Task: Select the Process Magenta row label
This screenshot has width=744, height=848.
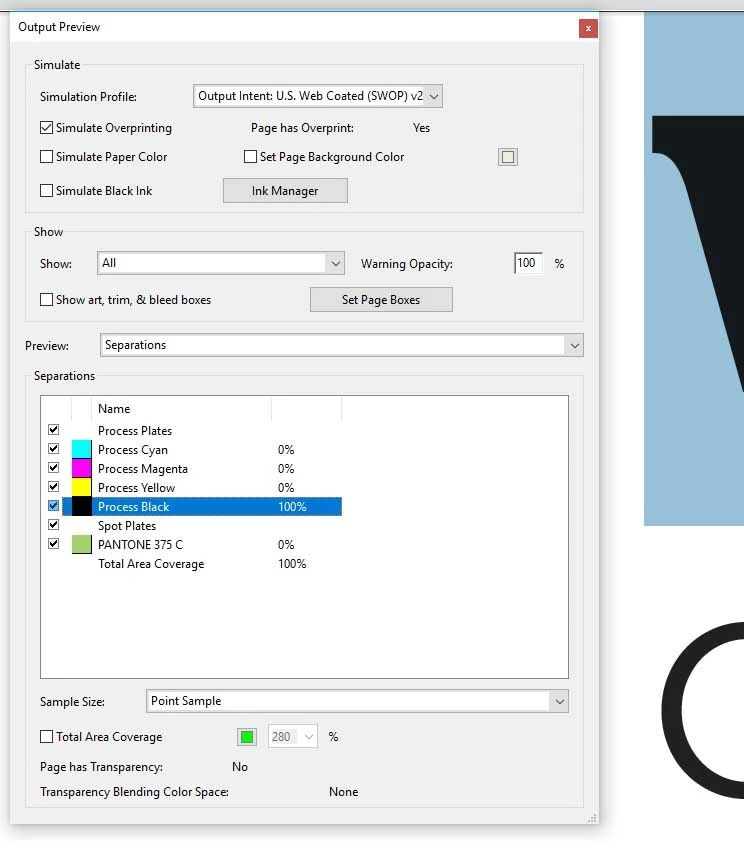Action: coord(143,469)
